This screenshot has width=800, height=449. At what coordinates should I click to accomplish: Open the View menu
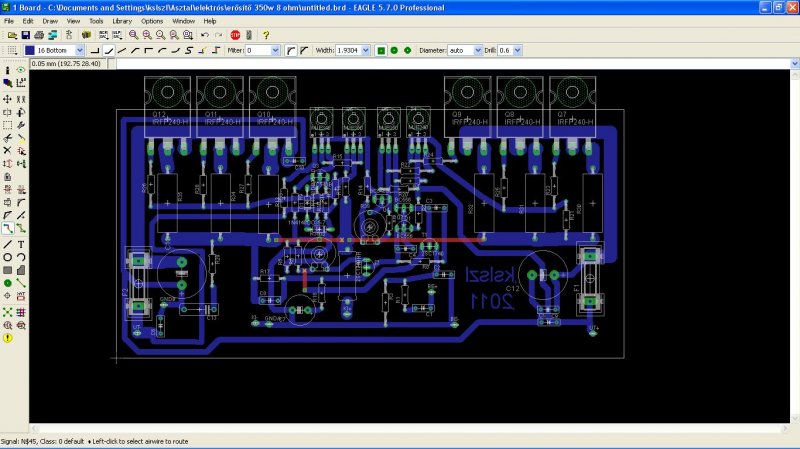pyautogui.click(x=73, y=21)
